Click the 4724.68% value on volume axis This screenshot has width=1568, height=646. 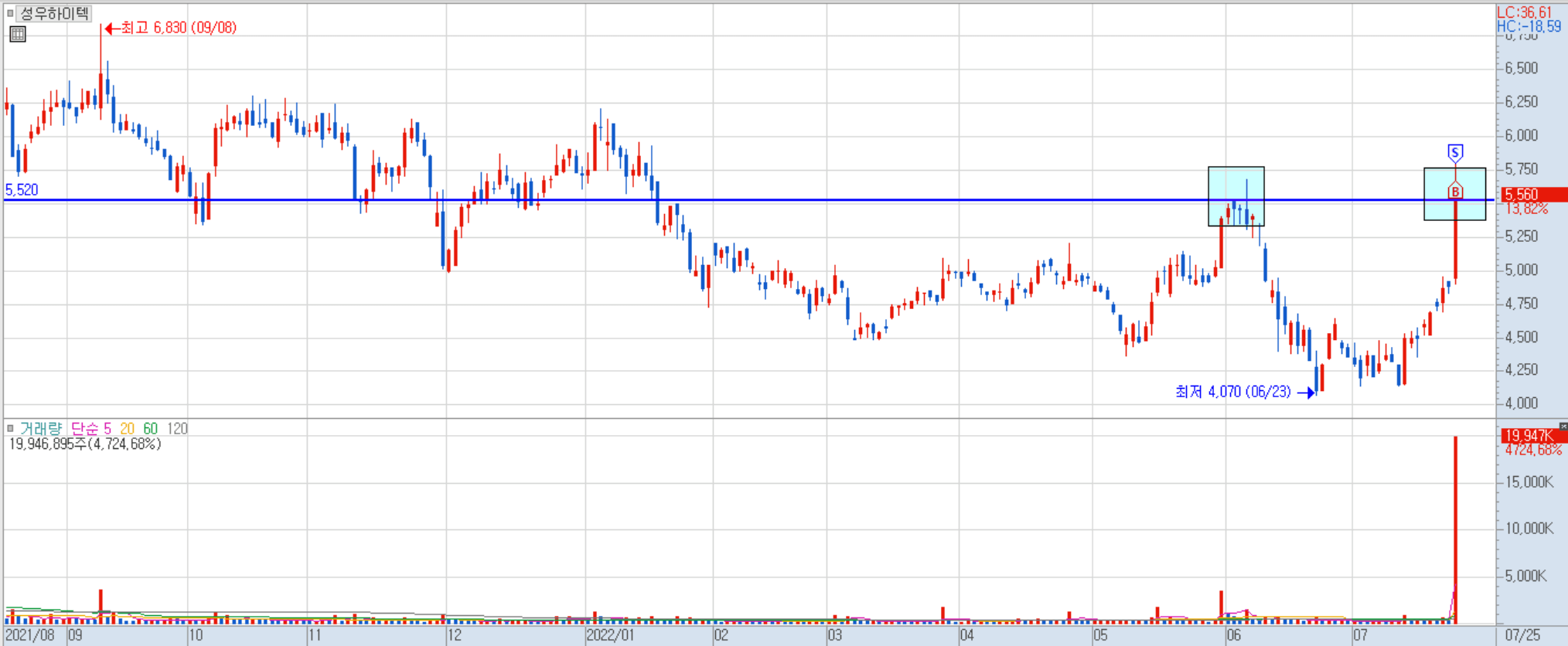point(1533,450)
